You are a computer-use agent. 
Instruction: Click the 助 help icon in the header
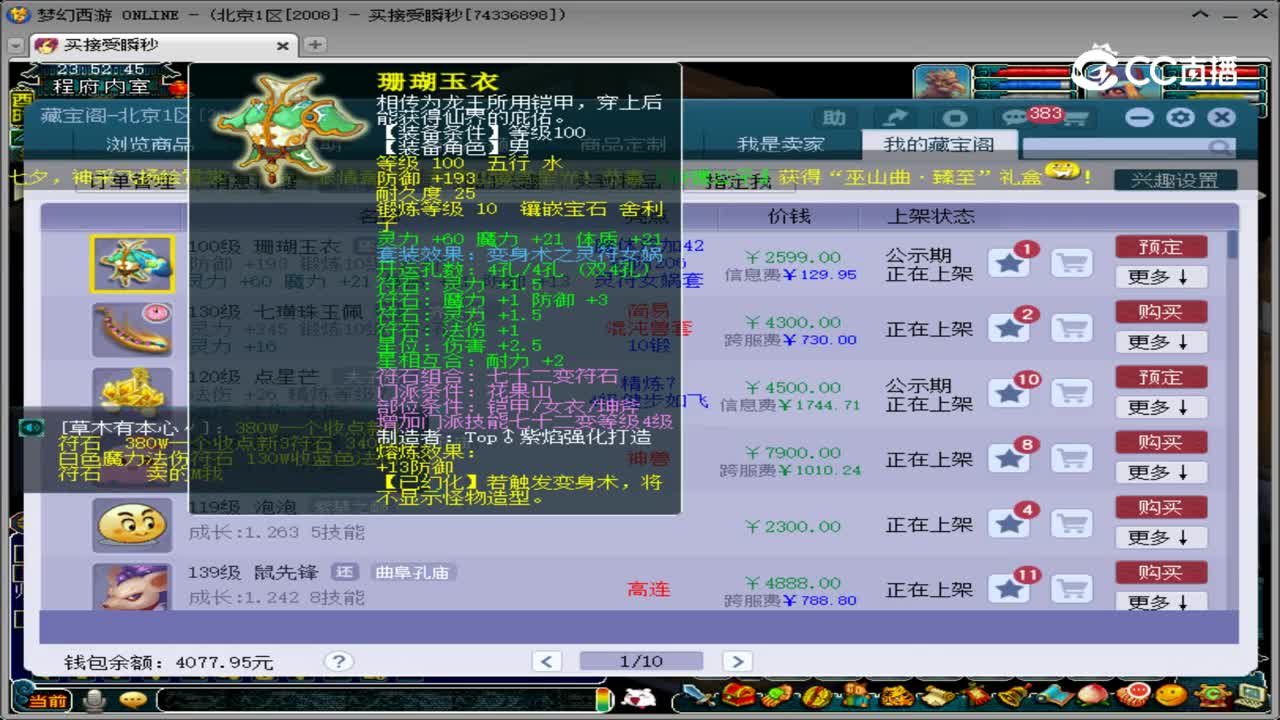point(834,118)
